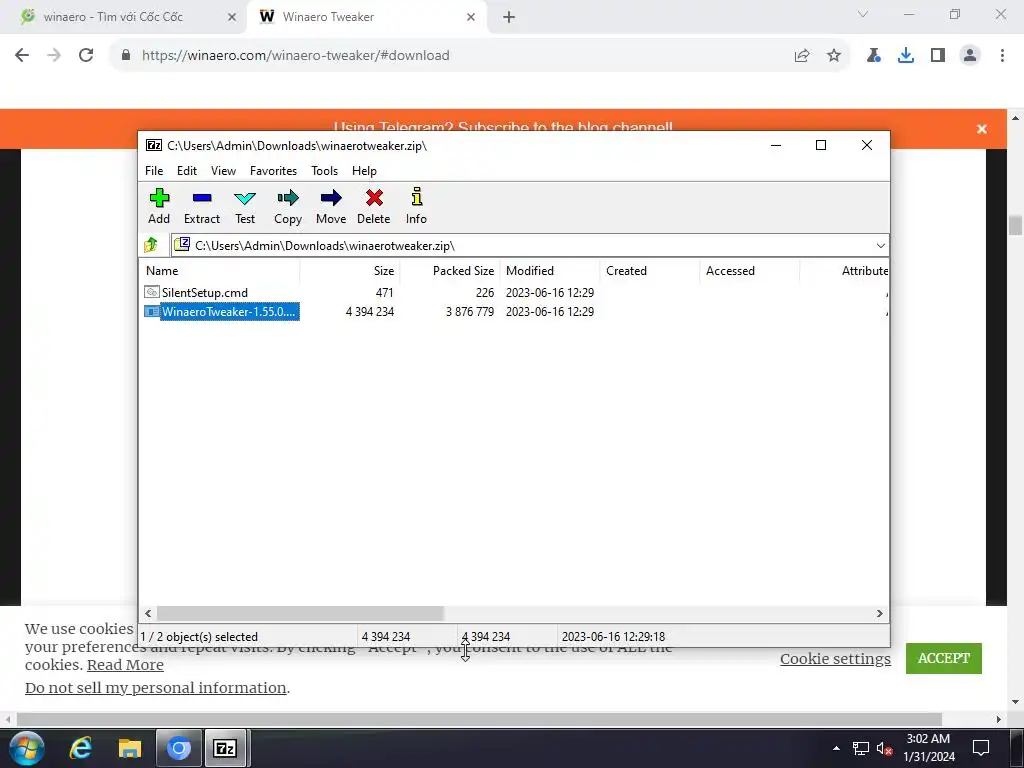Screen dimensions: 1024x768
Task: Sort the file list by Name column
Action: tap(220, 270)
